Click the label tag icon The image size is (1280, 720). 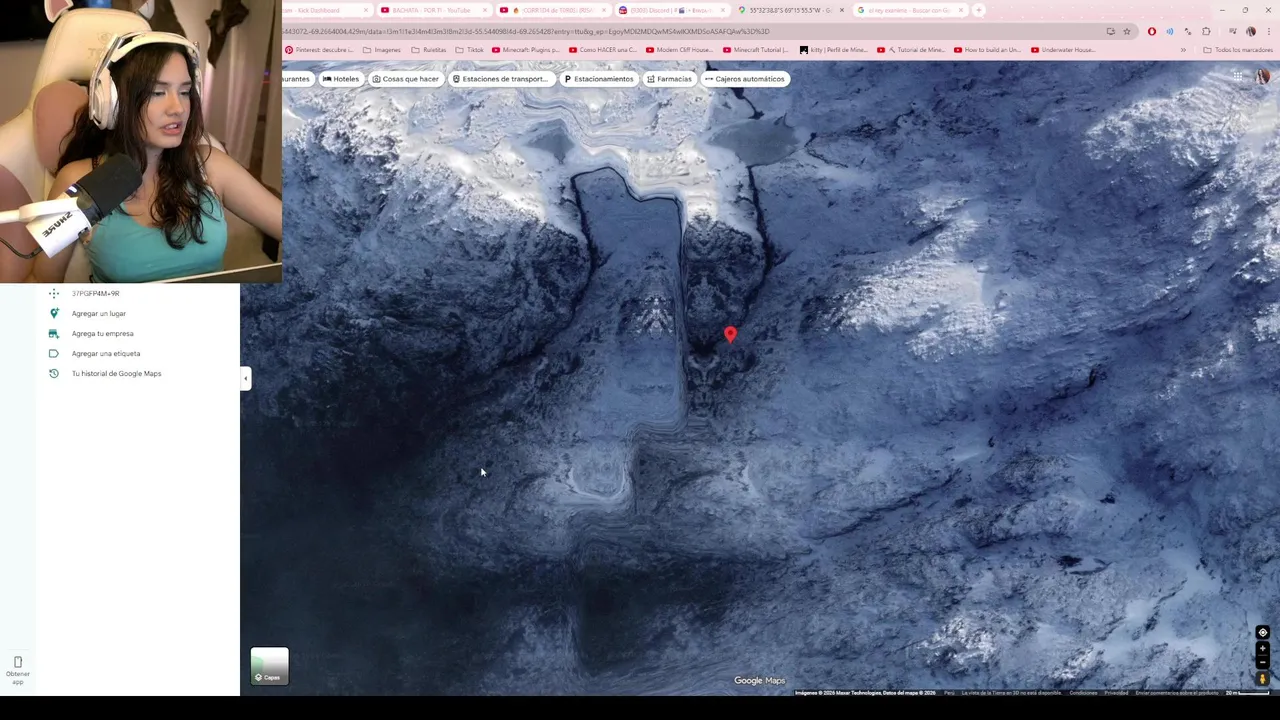(54, 354)
